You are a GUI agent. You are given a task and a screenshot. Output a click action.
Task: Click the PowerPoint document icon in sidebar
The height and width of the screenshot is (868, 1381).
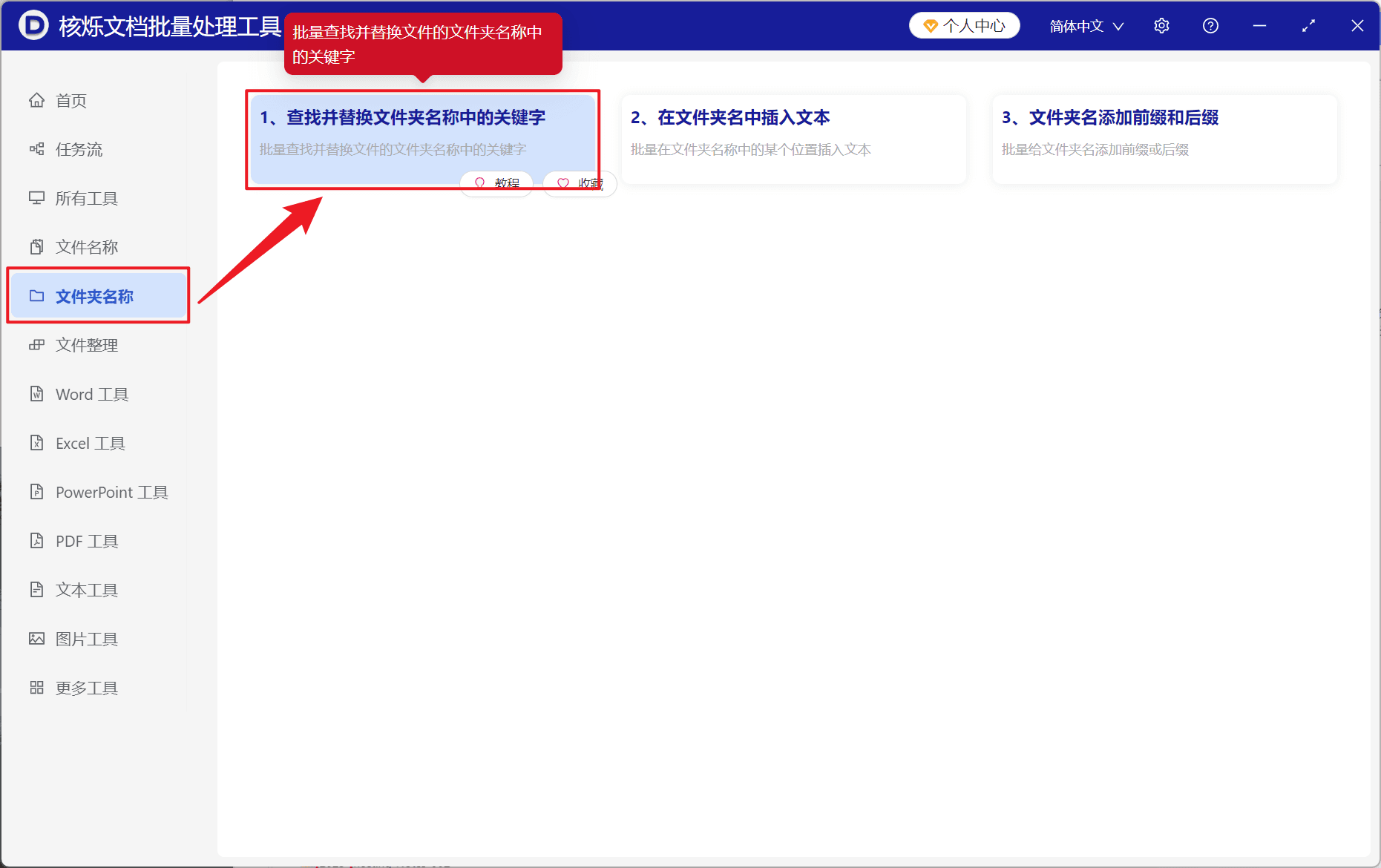point(36,492)
